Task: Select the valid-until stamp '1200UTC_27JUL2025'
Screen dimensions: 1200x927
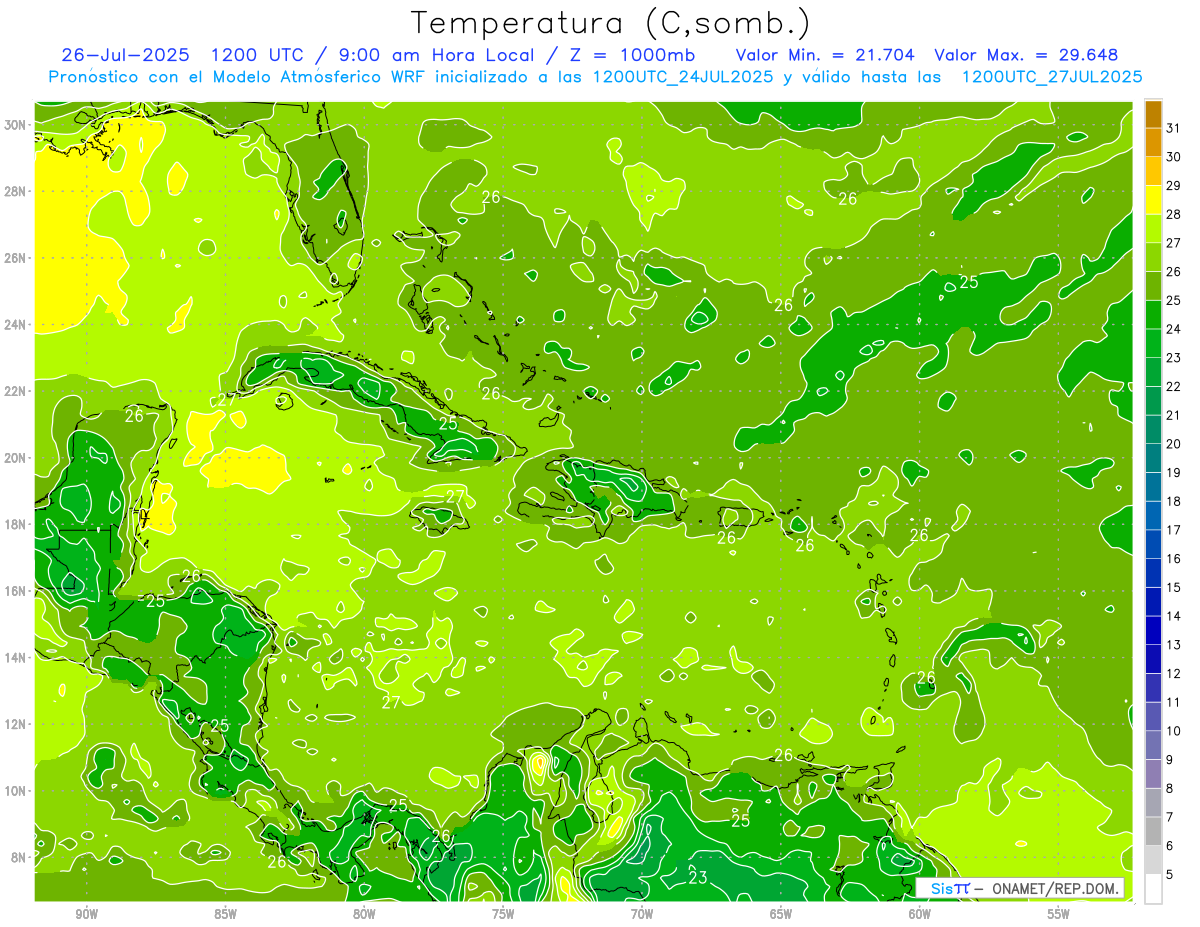Action: (x=1052, y=77)
